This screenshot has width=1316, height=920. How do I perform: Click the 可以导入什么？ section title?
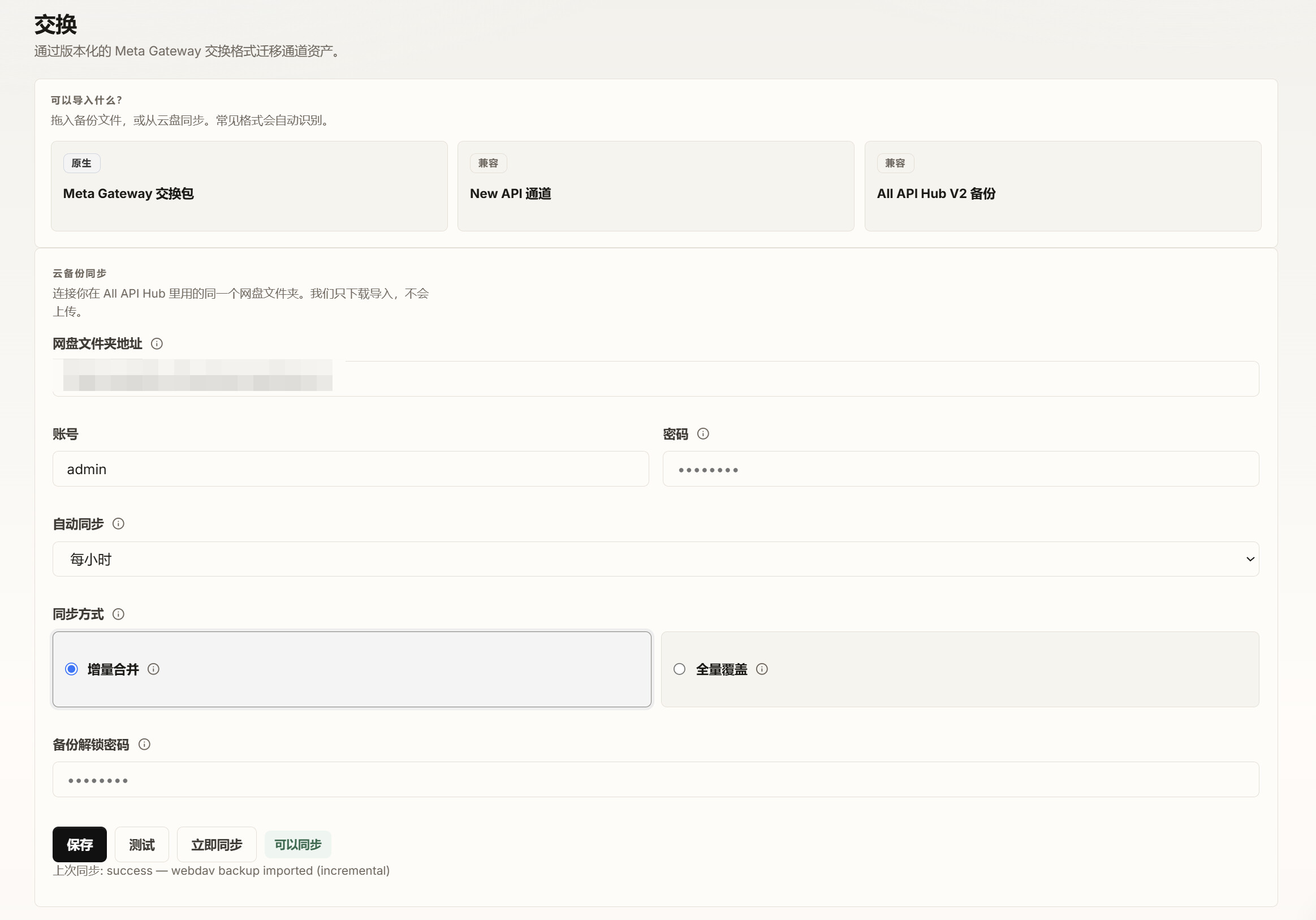coord(87,100)
